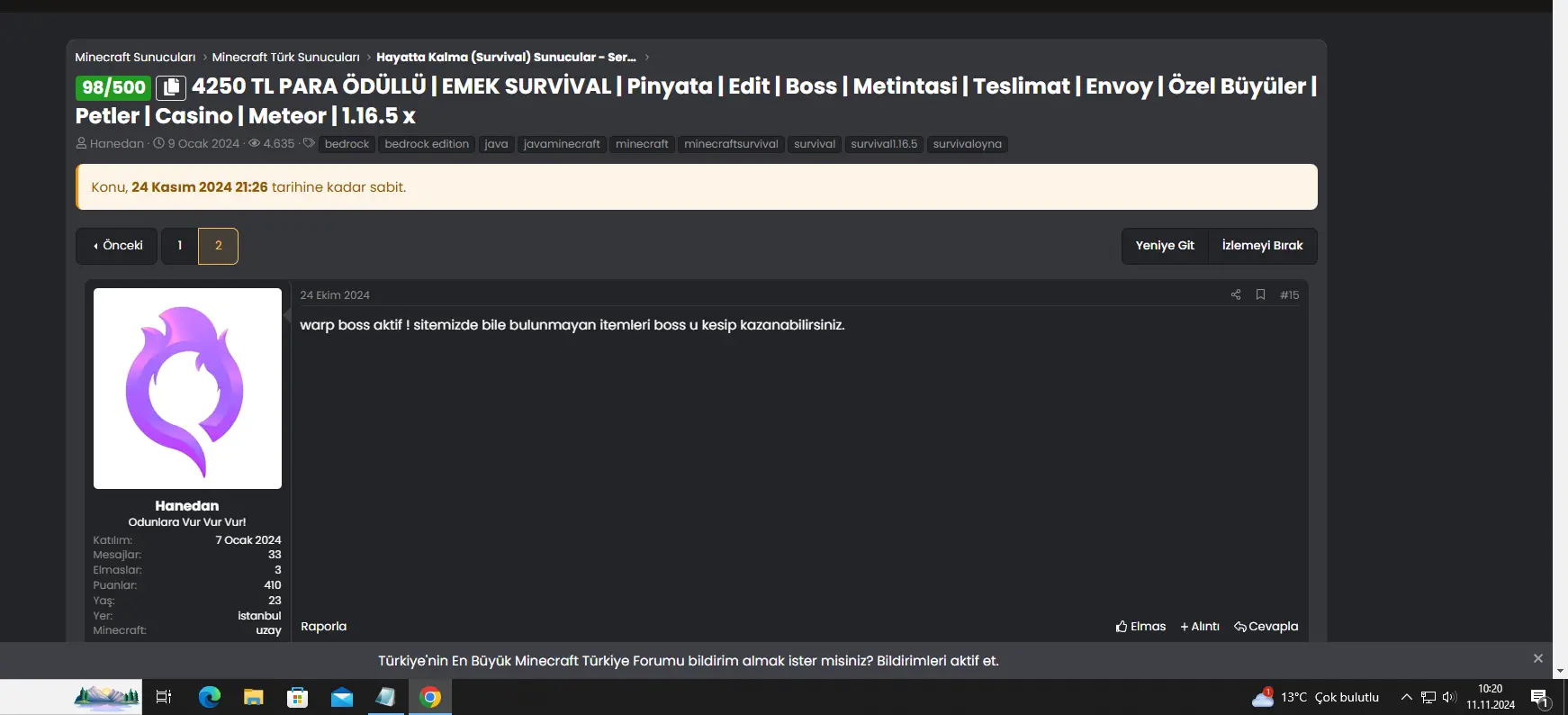Image resolution: width=1568 pixels, height=715 pixels.
Task: Go to page 1 of the thread
Action: (x=180, y=246)
